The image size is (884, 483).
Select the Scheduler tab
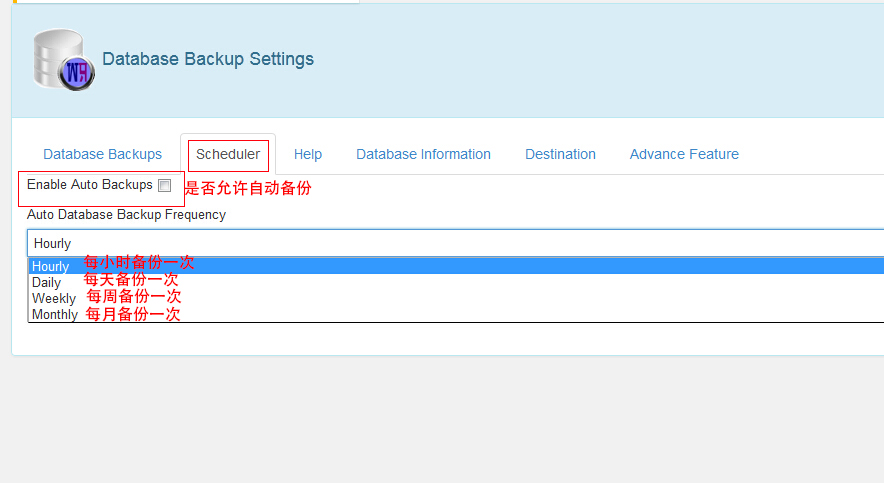click(x=228, y=154)
